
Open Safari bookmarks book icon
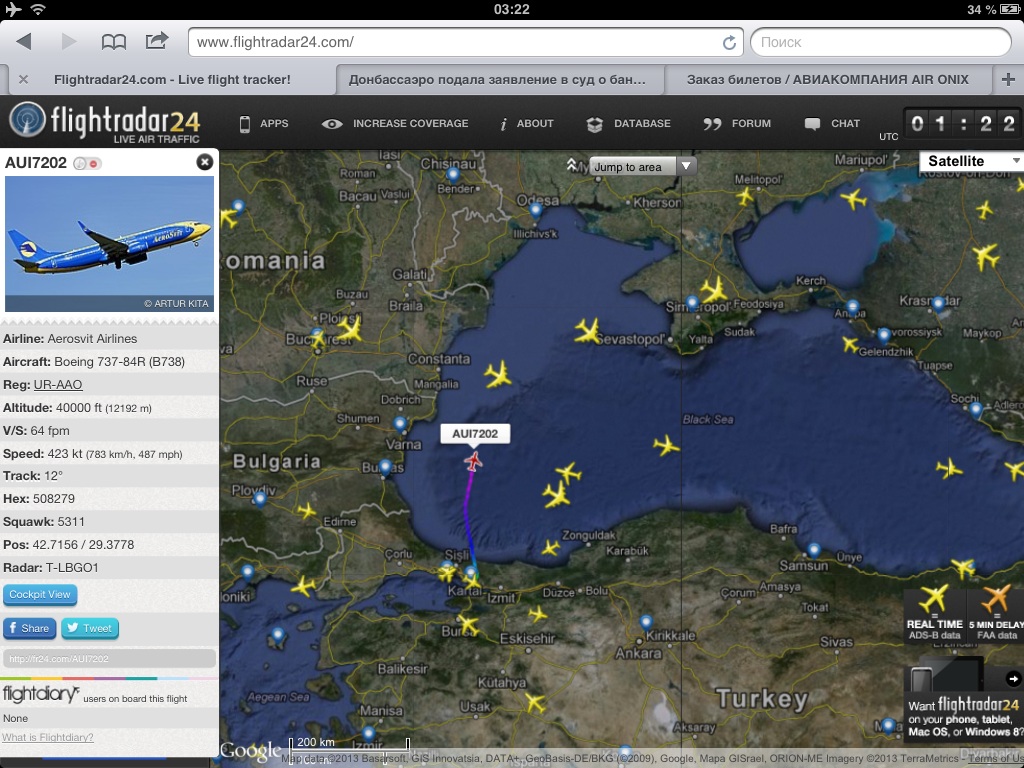tap(114, 42)
